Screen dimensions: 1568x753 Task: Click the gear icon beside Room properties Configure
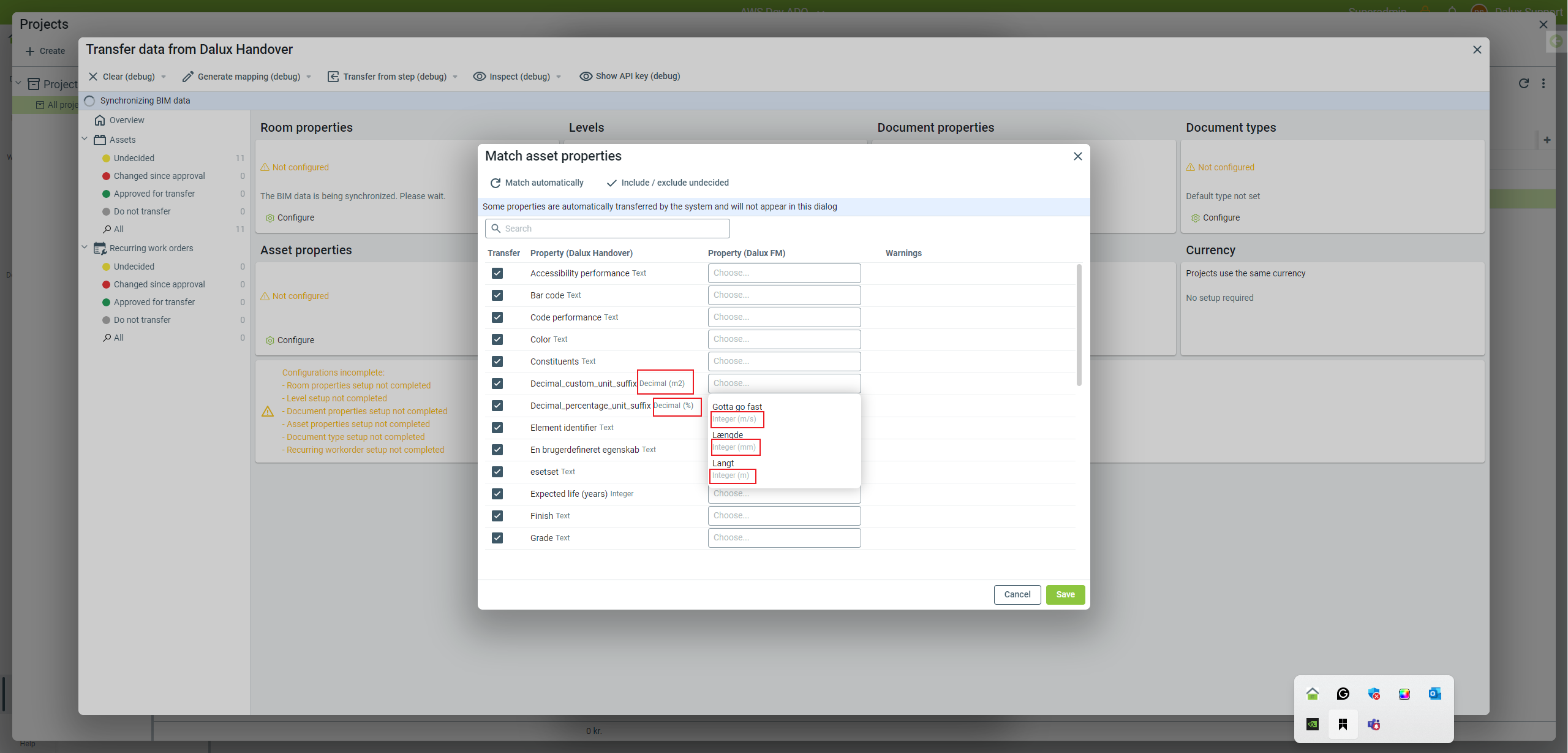[270, 218]
